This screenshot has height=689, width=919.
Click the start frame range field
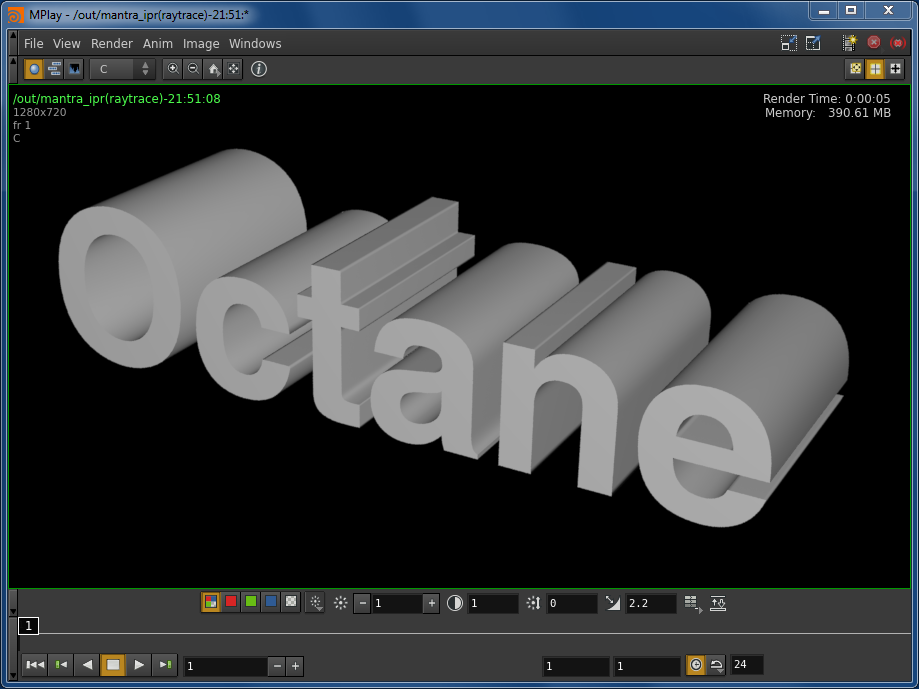(x=576, y=666)
